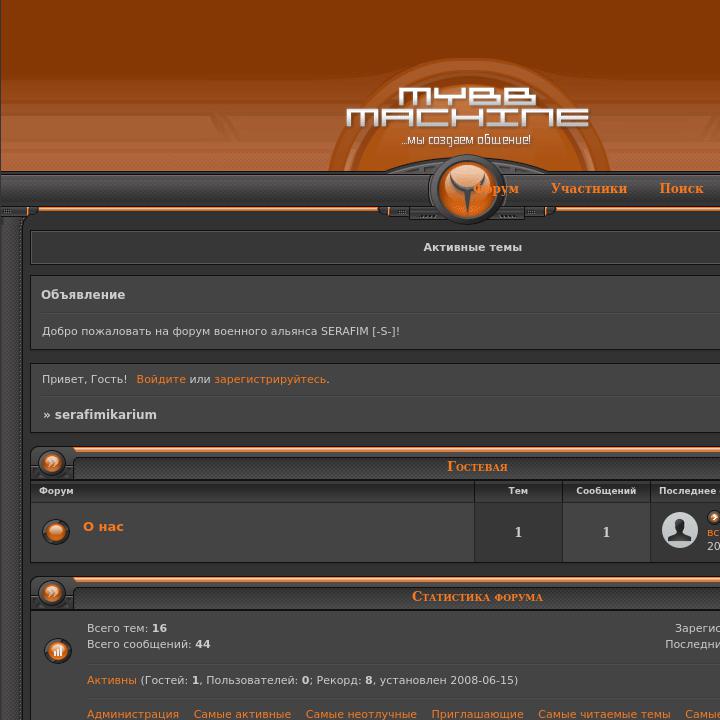Click the Объявление heading
Viewport: 720px width, 720px height.
83,295
